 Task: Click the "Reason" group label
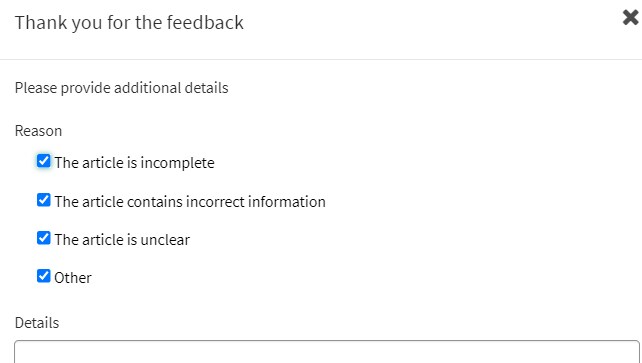[38, 131]
